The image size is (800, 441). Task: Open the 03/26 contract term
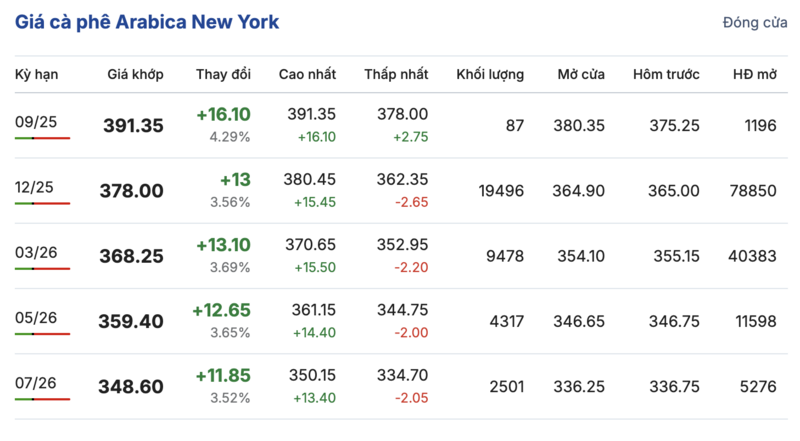[x=35, y=251]
